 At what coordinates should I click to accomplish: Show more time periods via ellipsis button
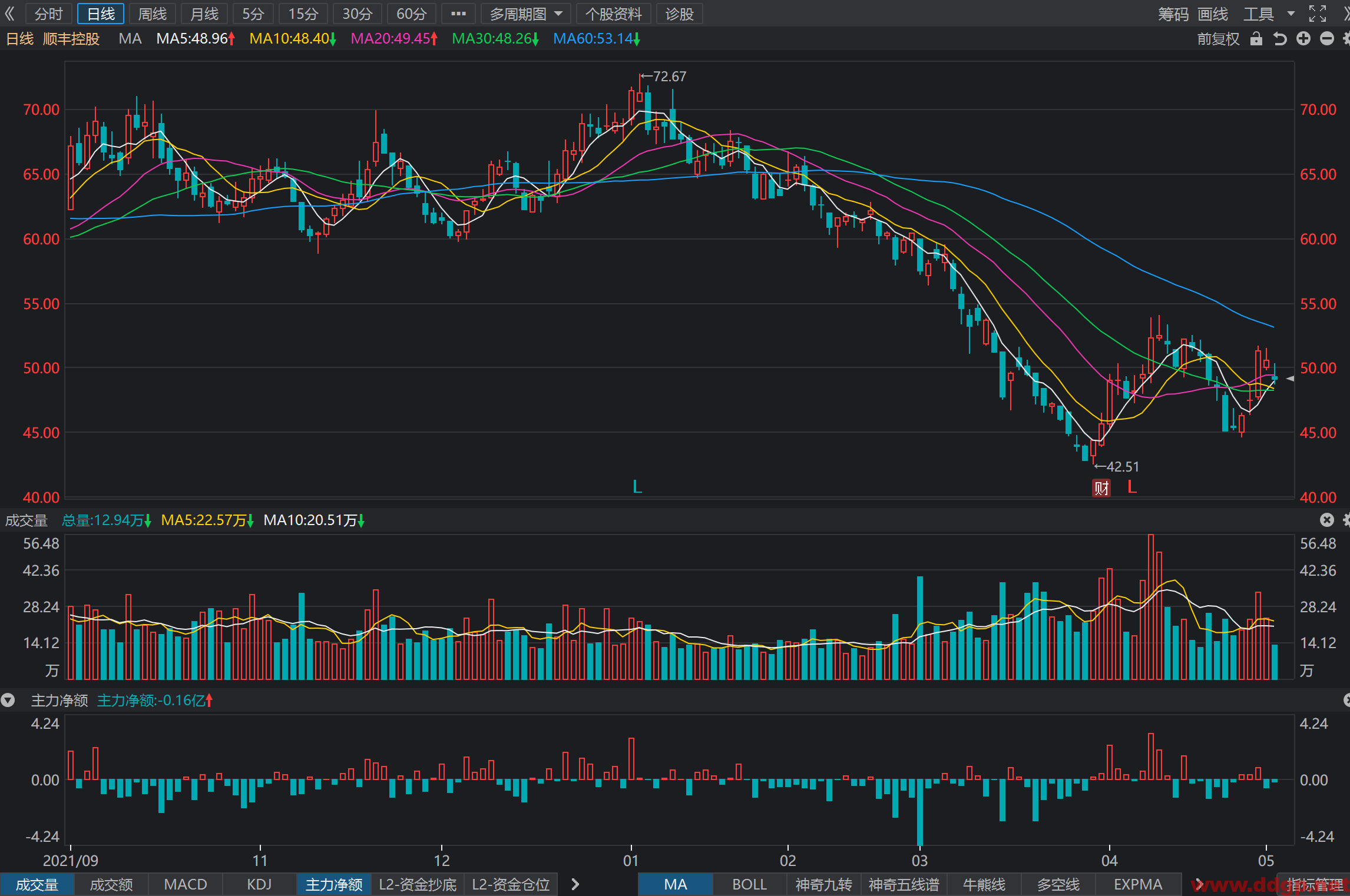click(458, 14)
